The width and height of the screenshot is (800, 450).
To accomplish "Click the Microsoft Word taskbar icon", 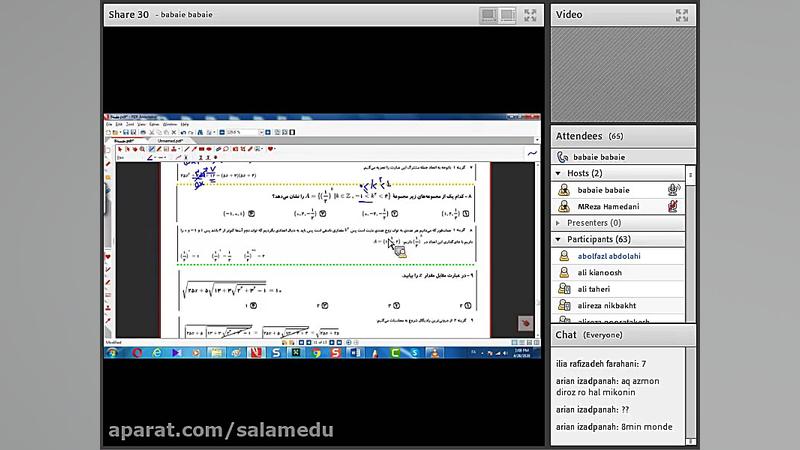I will [x=355, y=353].
